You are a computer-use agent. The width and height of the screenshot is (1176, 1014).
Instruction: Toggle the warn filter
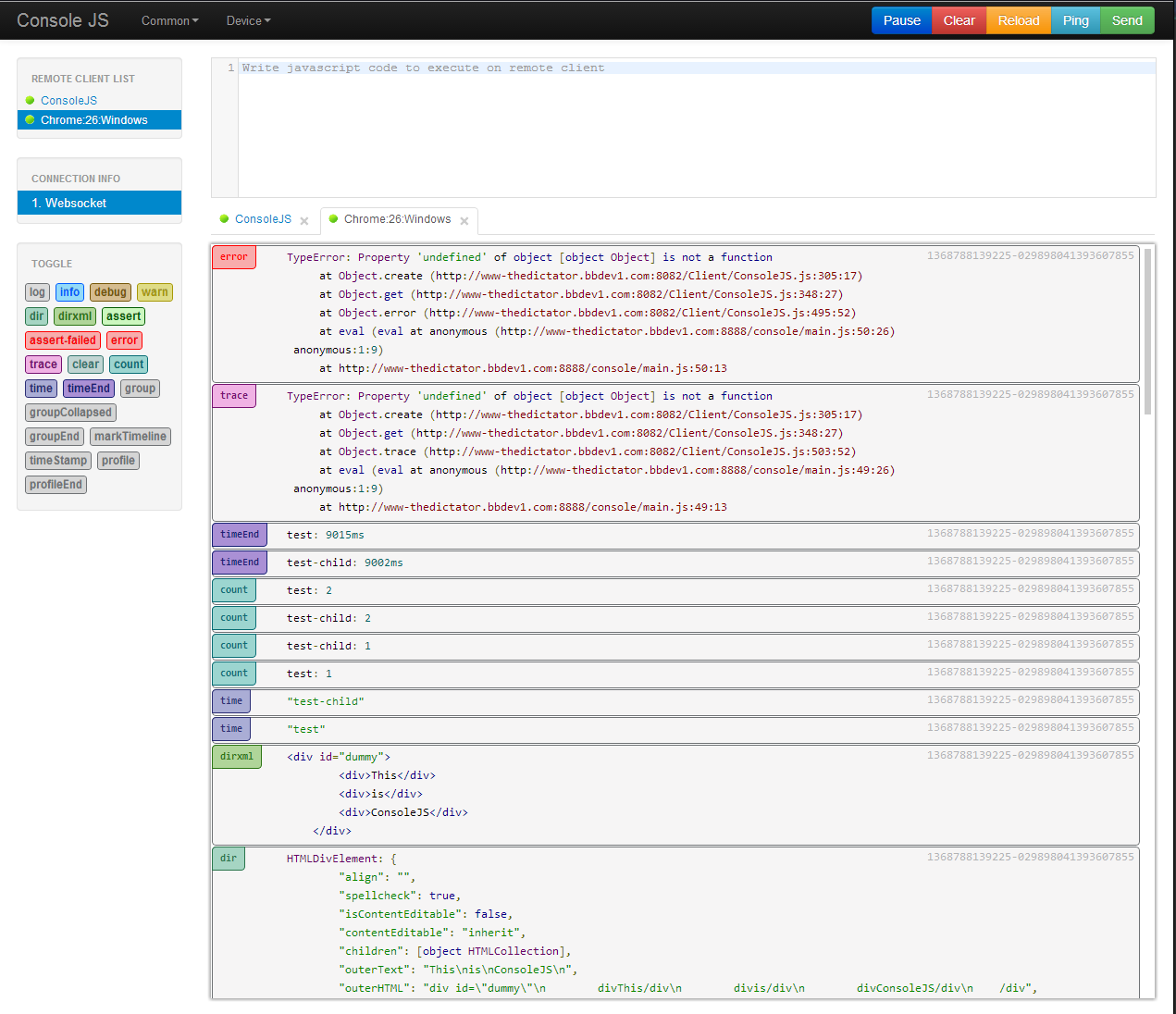[x=155, y=292]
